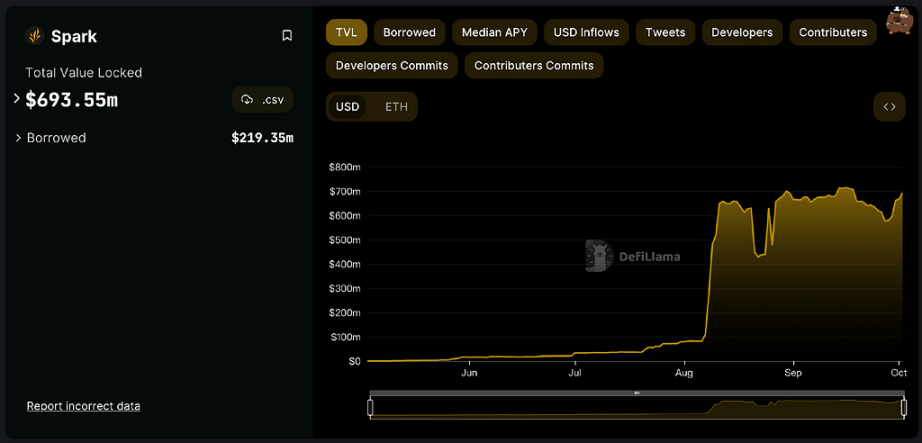
Task: Download the TVL data as .csv
Action: 263,99
